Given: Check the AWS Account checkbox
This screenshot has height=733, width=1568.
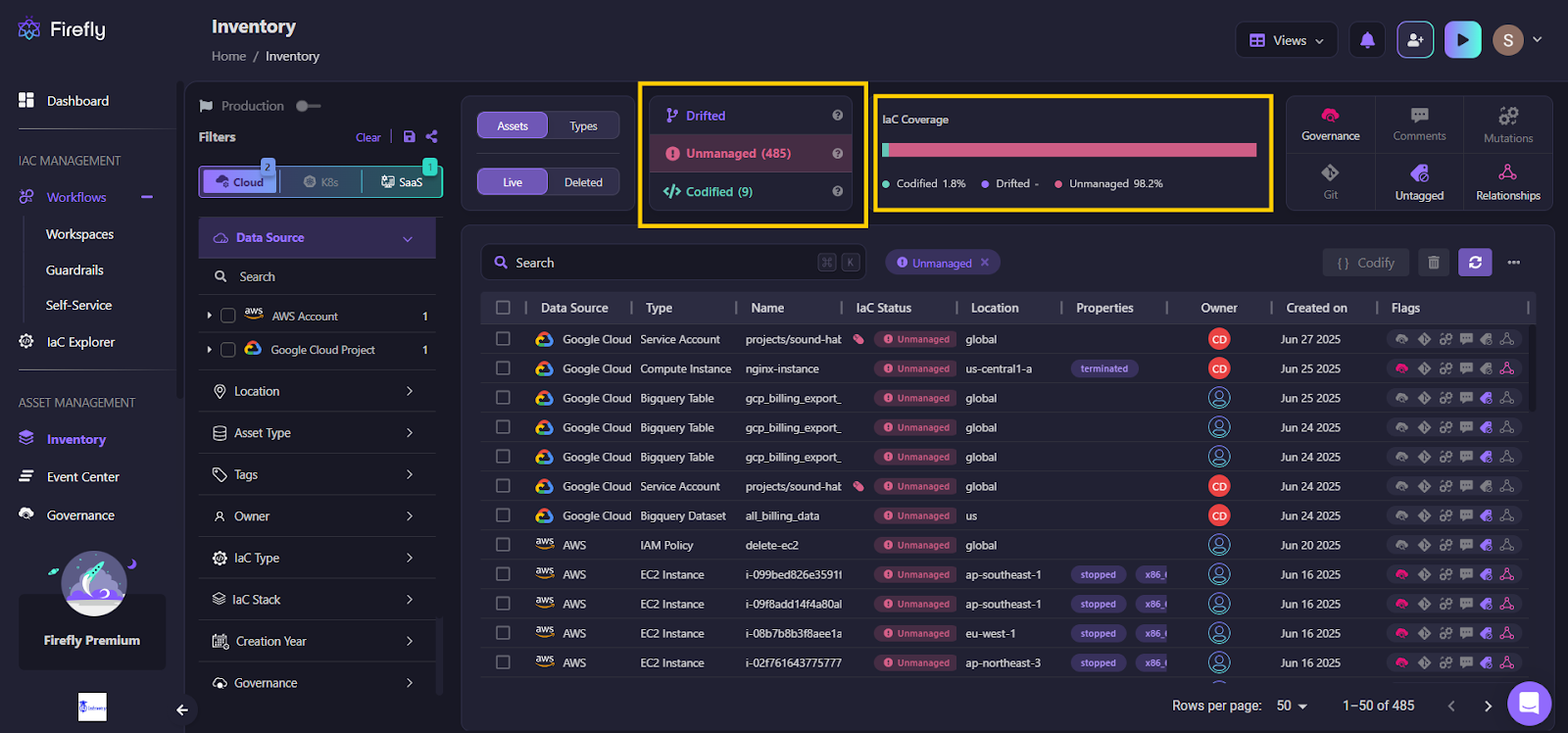Looking at the screenshot, I should click(x=228, y=316).
